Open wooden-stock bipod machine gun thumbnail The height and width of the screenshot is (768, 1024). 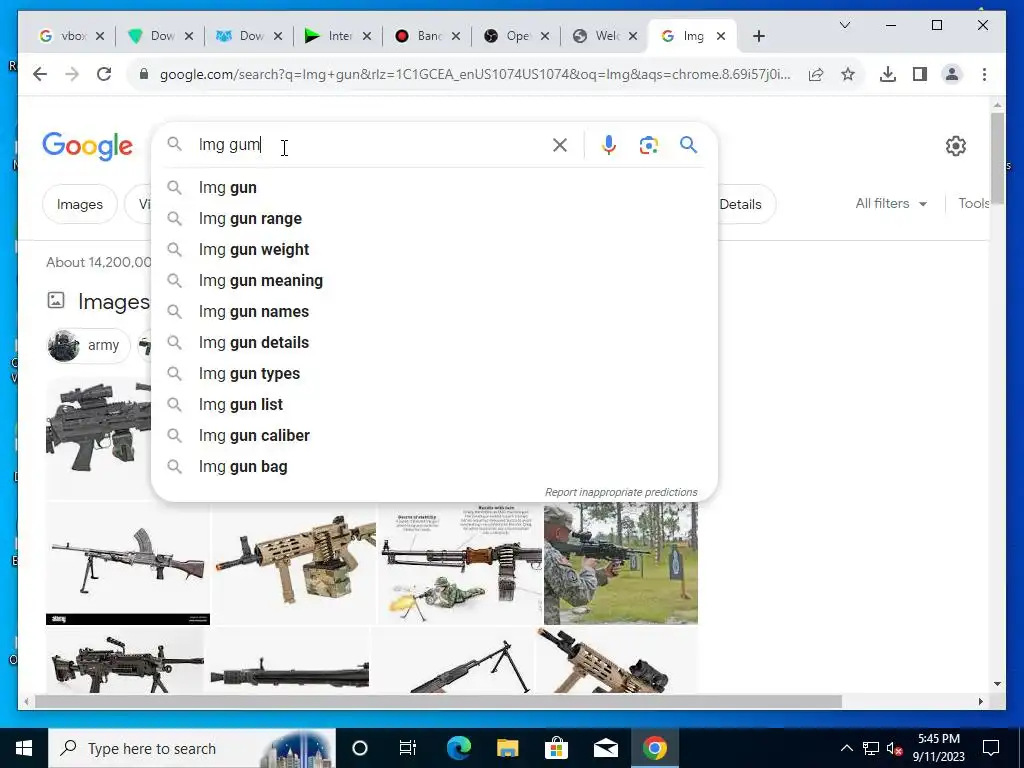128,563
